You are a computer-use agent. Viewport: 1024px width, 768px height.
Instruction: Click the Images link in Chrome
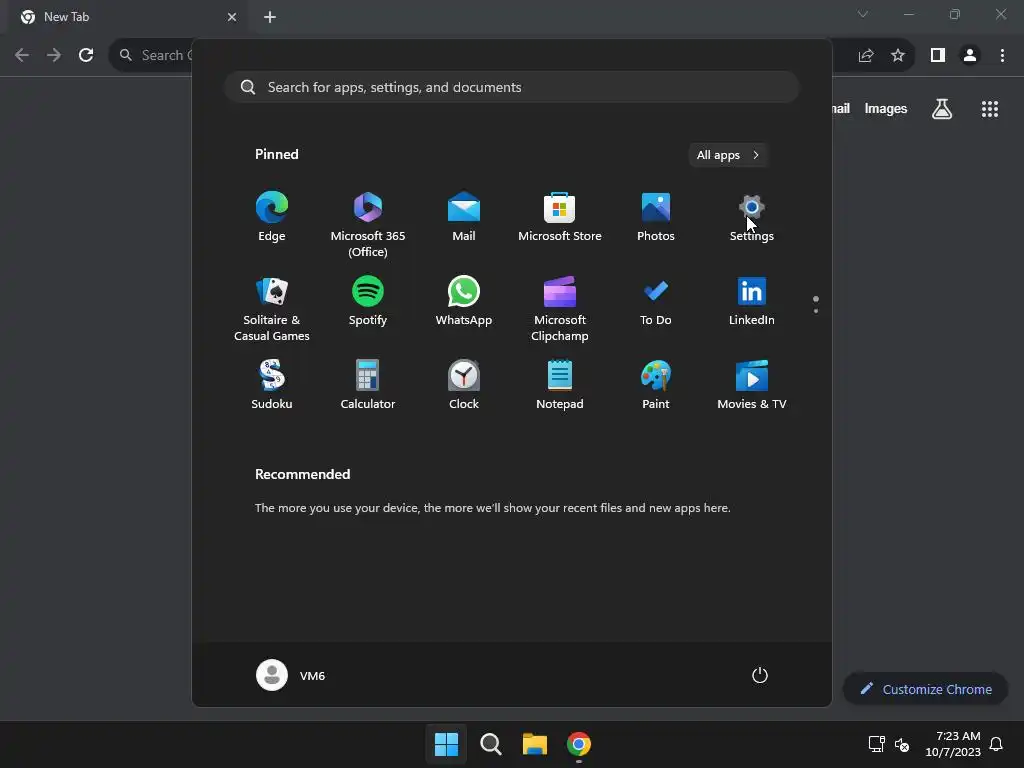[886, 109]
